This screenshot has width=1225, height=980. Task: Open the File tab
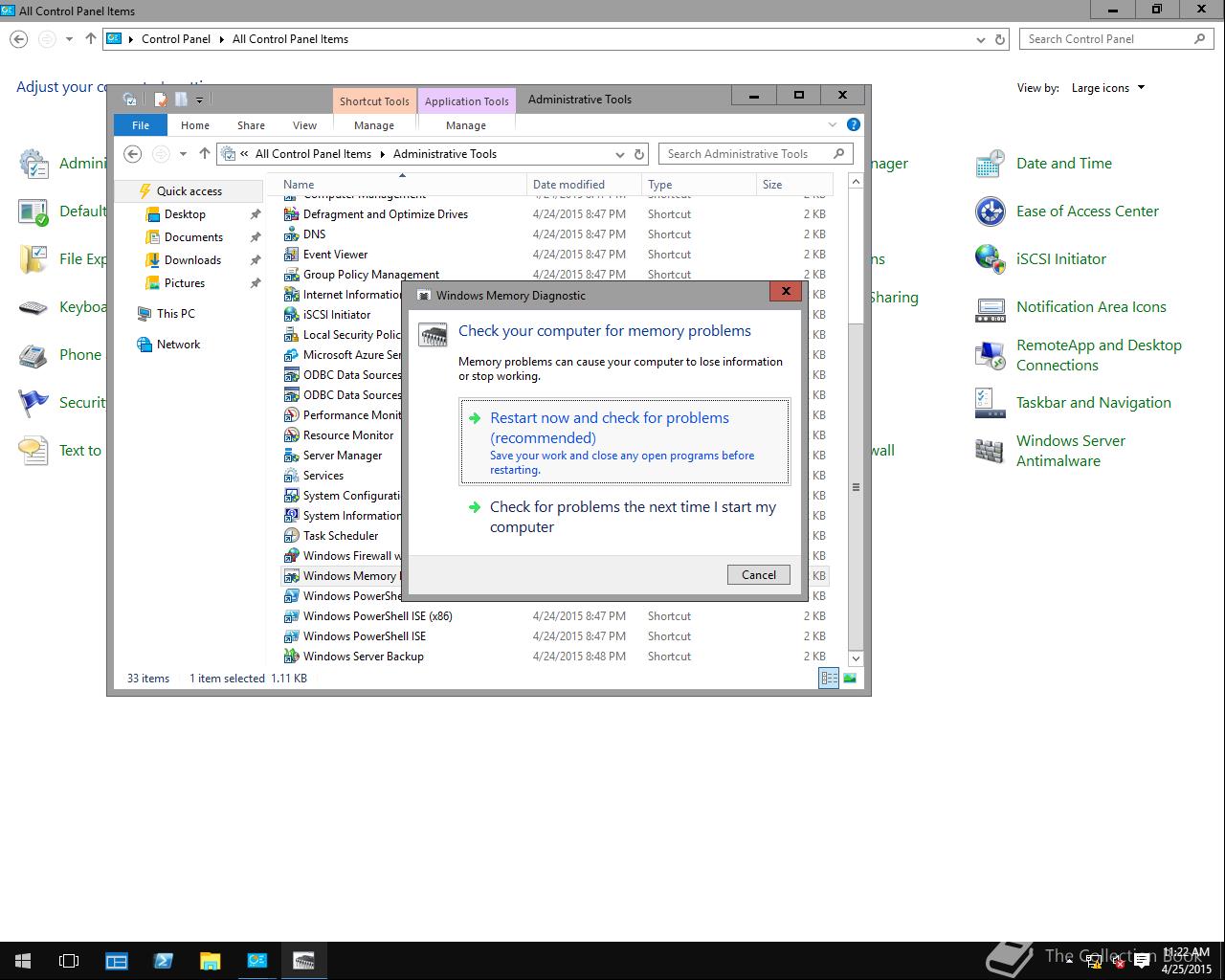pos(141,125)
